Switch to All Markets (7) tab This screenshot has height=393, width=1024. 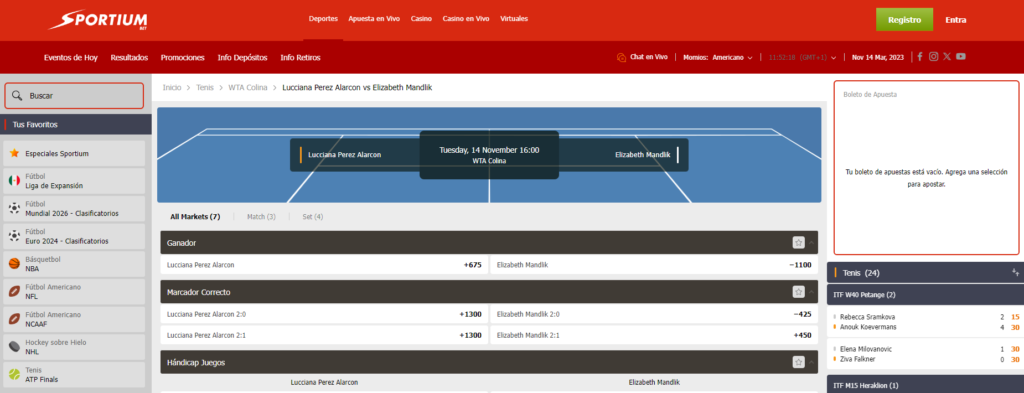click(x=195, y=217)
